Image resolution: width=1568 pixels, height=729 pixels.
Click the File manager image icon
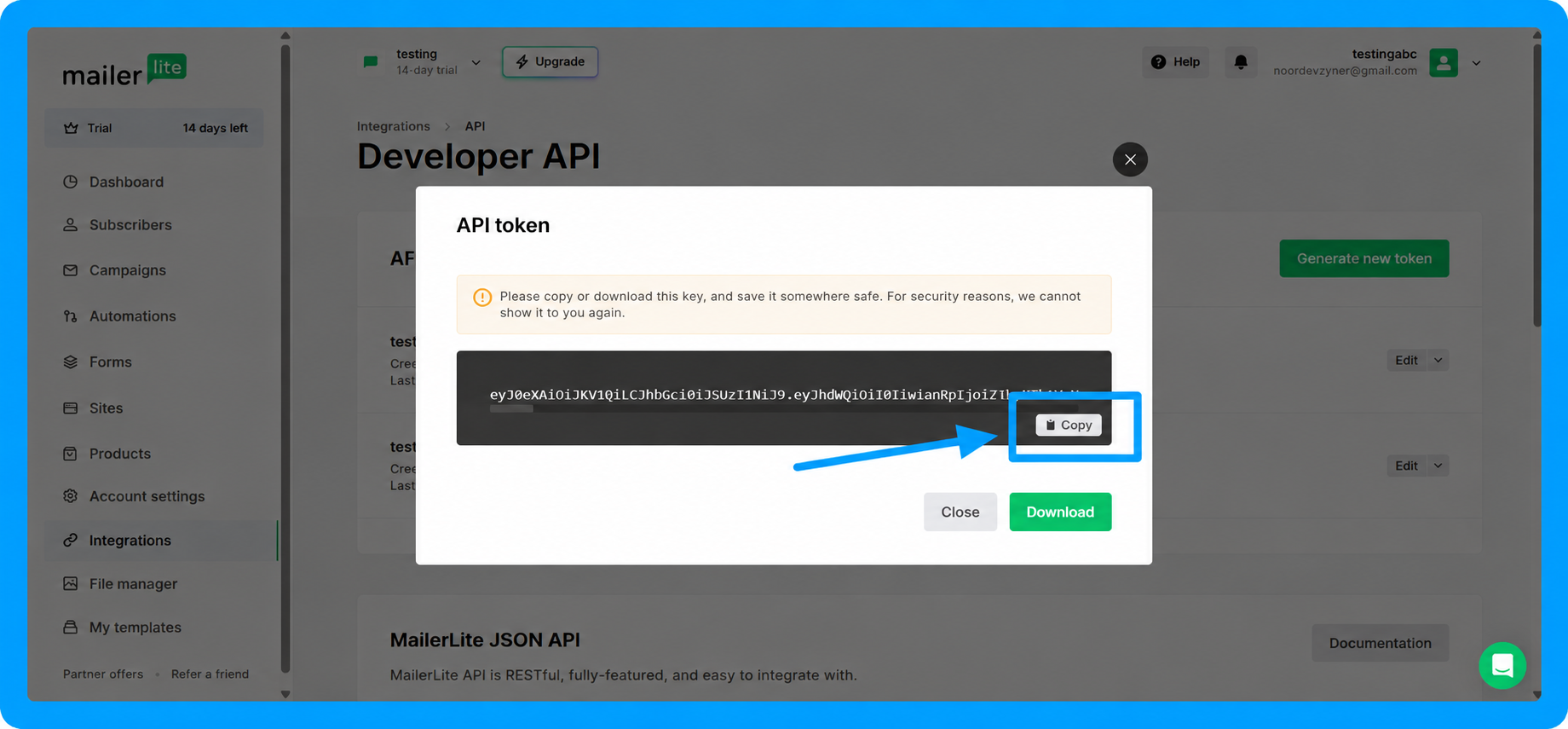click(70, 584)
